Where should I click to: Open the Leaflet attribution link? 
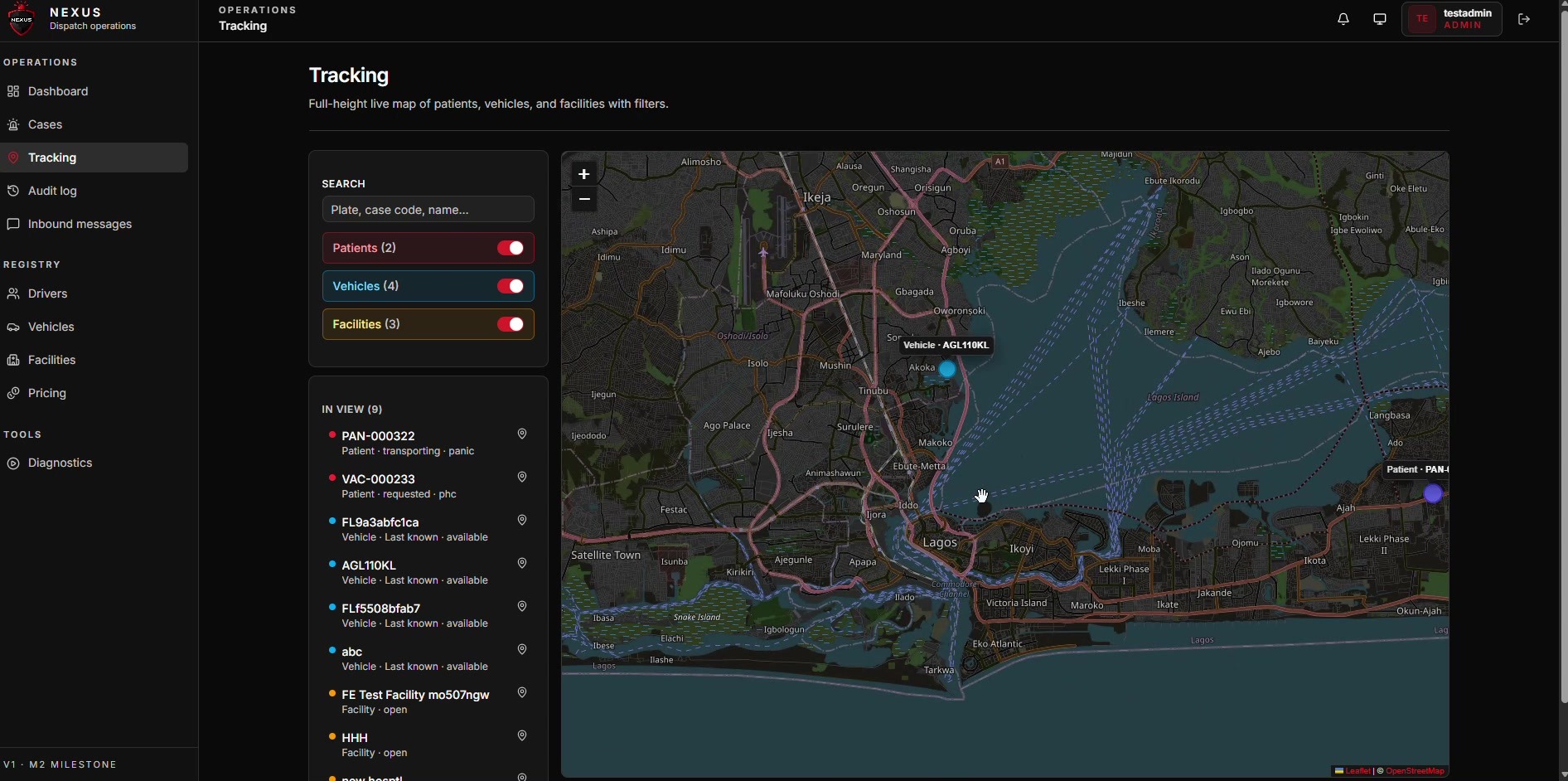click(1353, 771)
